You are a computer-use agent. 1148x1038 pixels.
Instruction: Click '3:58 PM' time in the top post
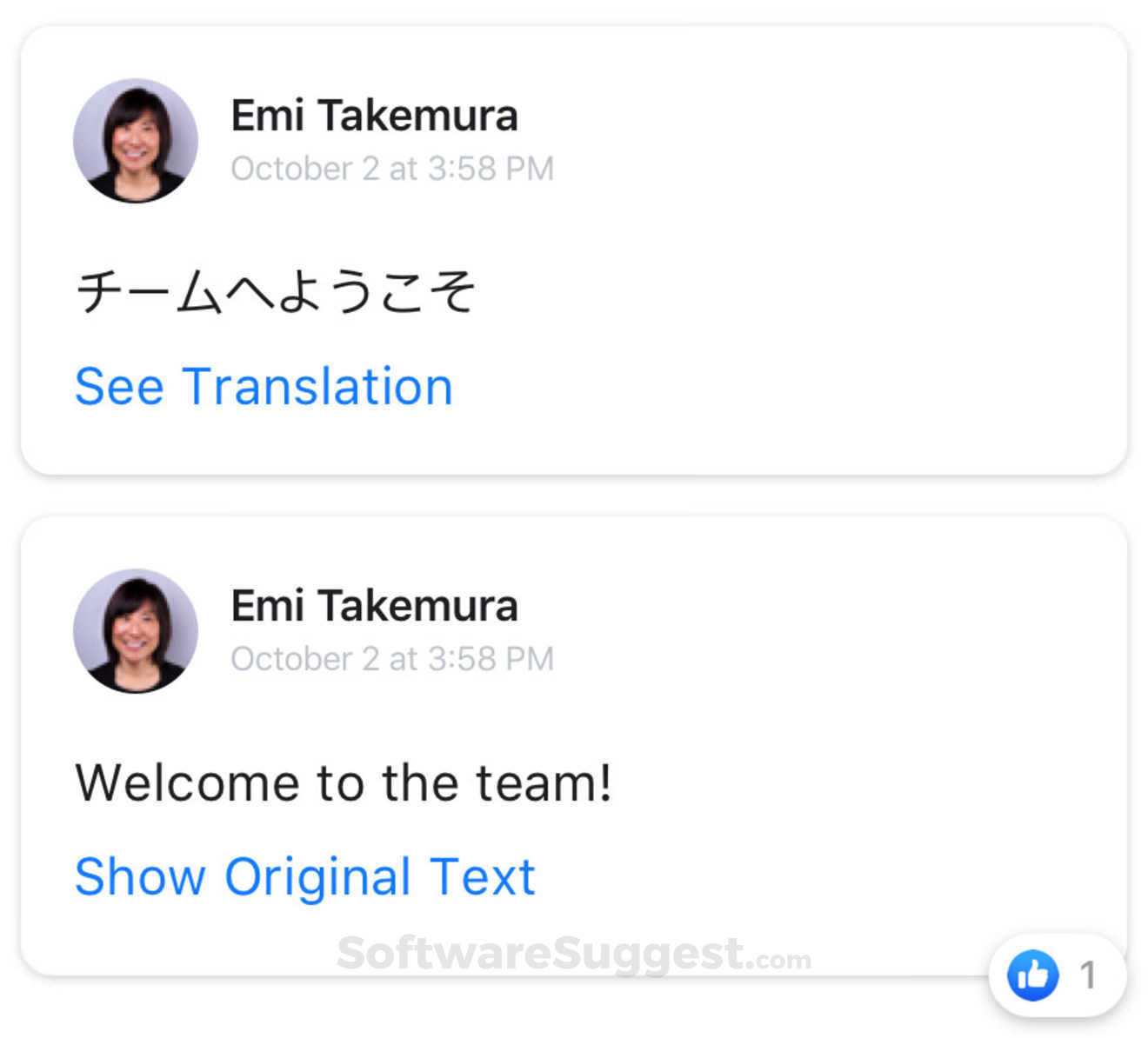tap(491, 169)
